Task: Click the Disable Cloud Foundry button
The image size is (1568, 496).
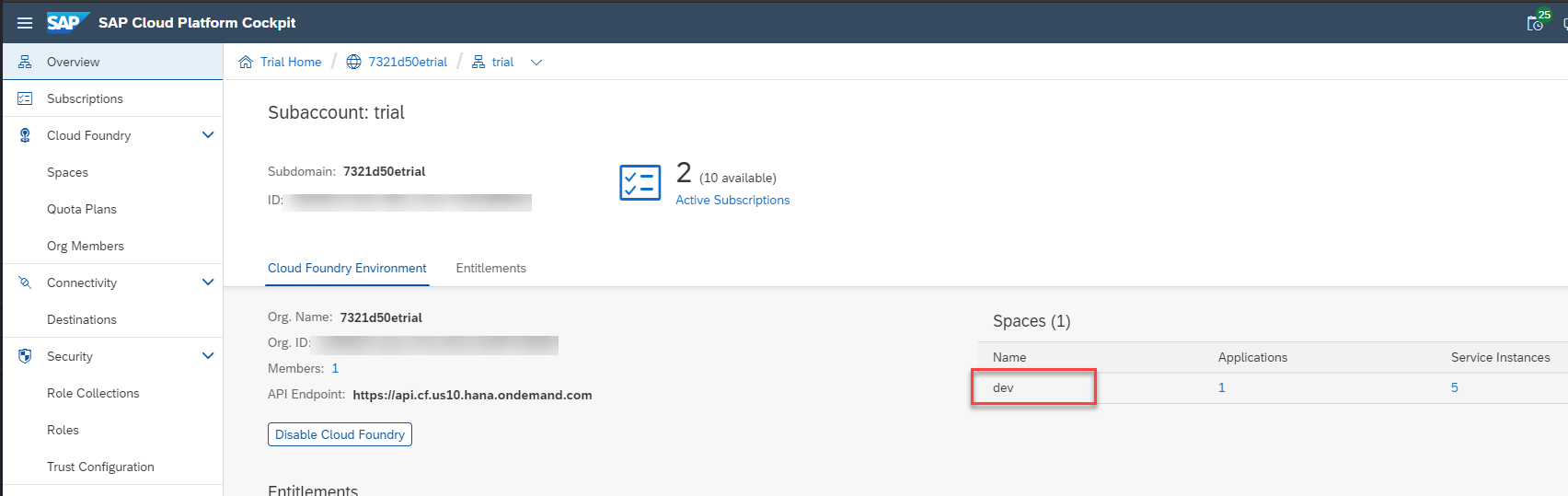Action: pyautogui.click(x=340, y=434)
